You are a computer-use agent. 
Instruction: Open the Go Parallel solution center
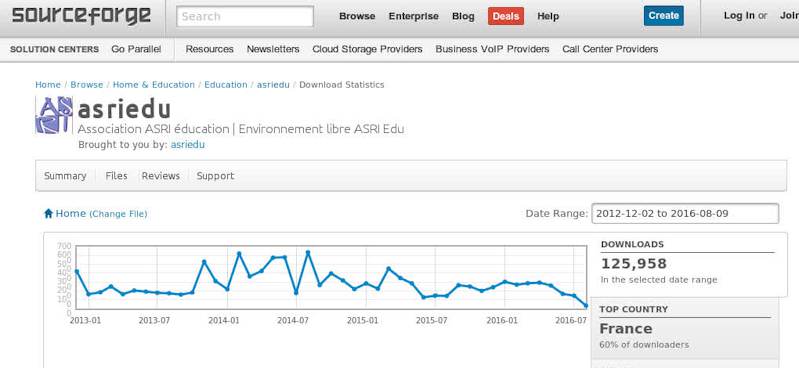tap(136, 49)
